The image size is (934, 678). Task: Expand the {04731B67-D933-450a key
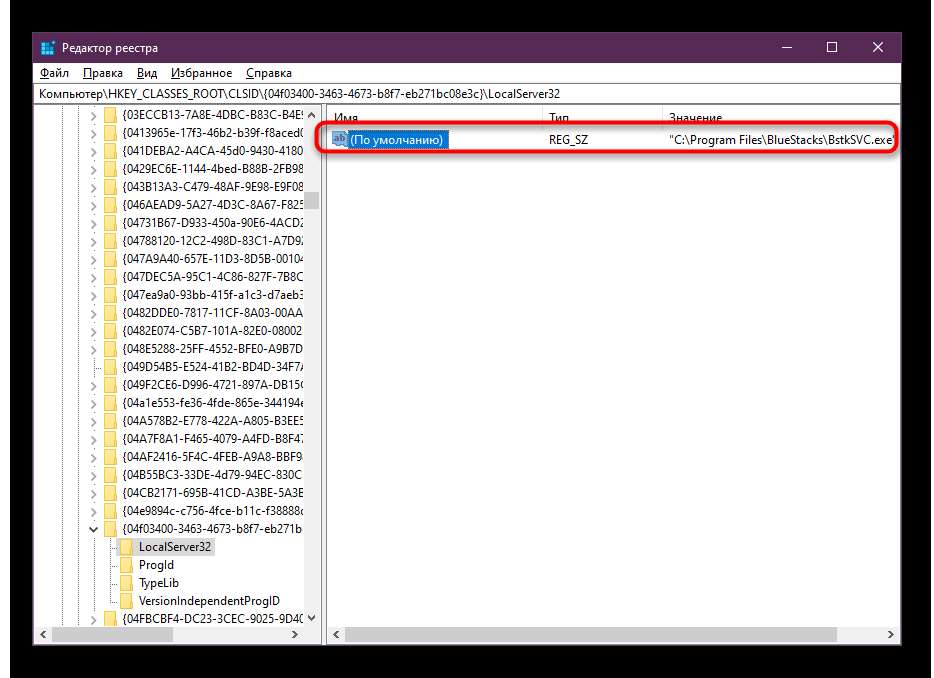[94, 223]
